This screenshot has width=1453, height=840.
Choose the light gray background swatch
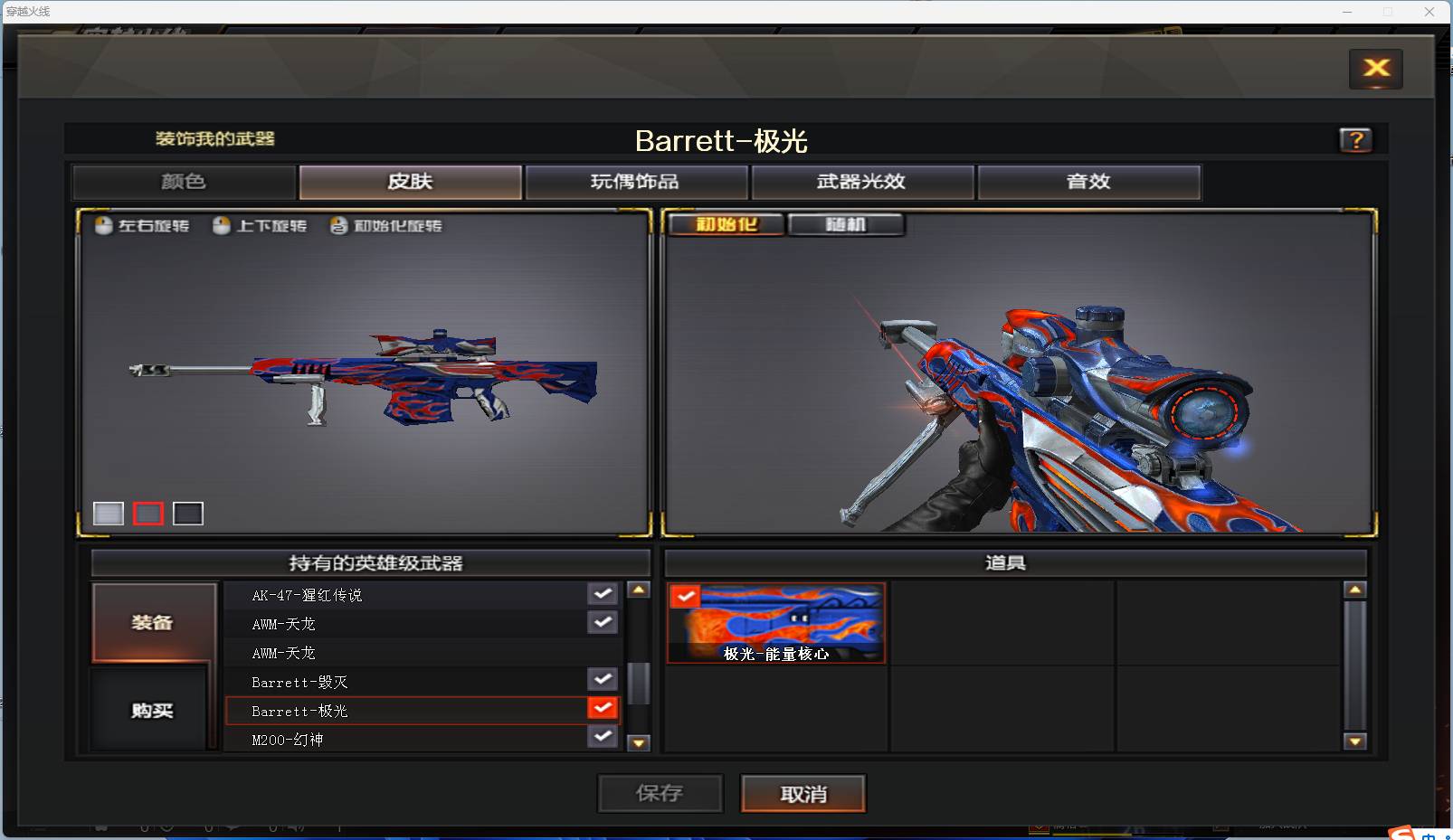[x=109, y=514]
